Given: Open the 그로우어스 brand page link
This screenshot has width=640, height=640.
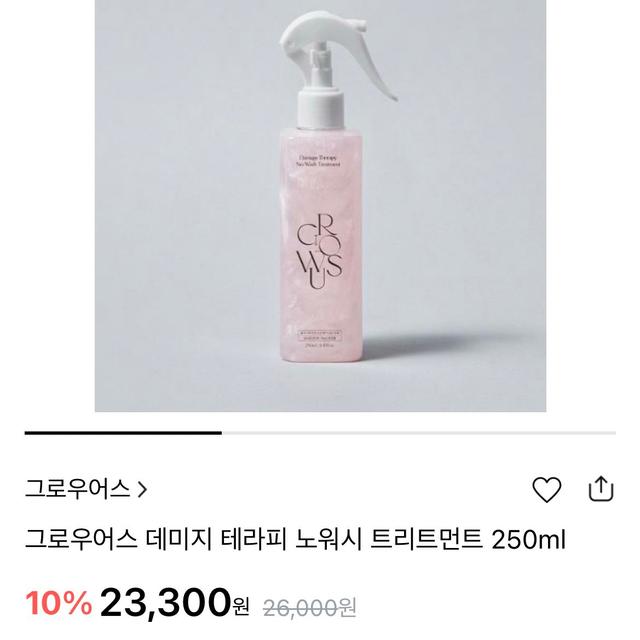Looking at the screenshot, I should tap(86, 489).
